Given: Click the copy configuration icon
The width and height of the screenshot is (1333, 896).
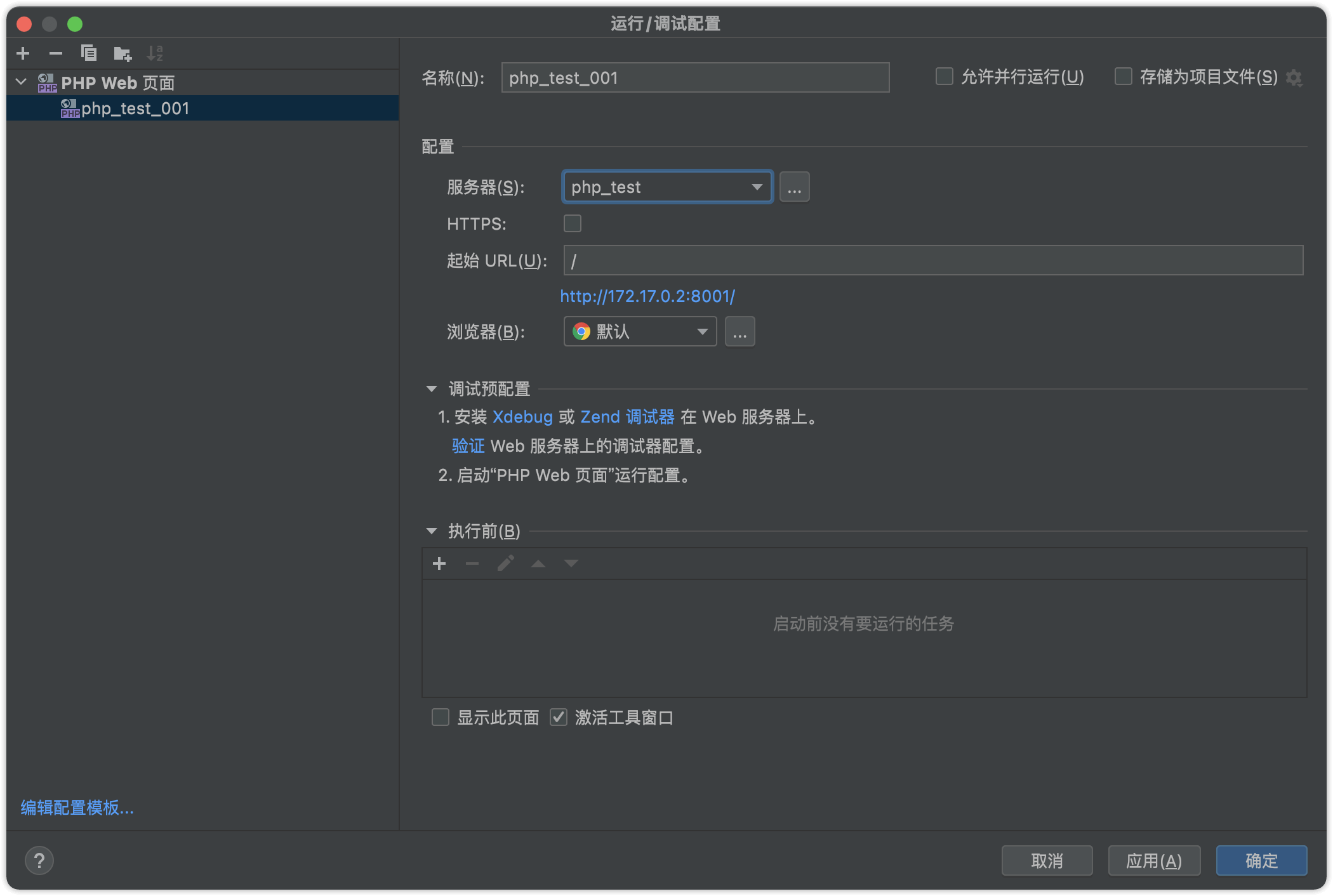Looking at the screenshot, I should click(89, 53).
